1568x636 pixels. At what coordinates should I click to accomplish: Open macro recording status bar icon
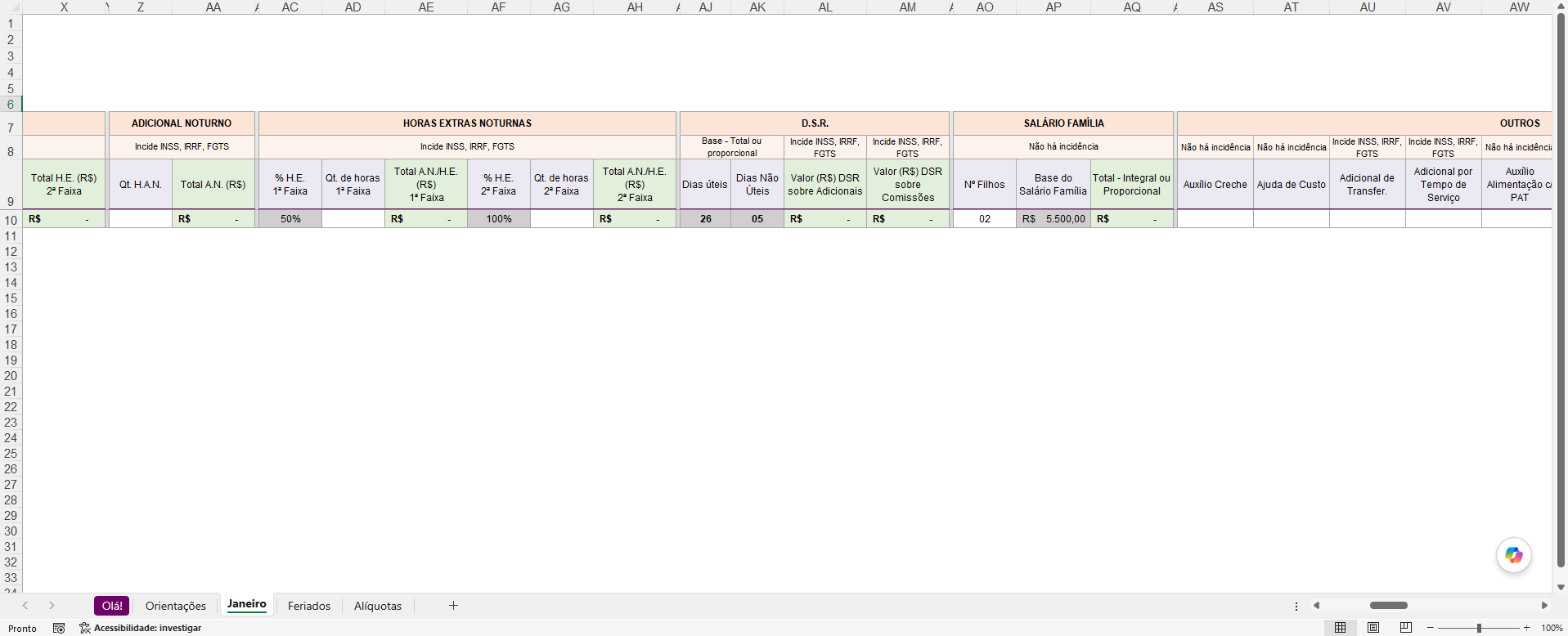59,628
